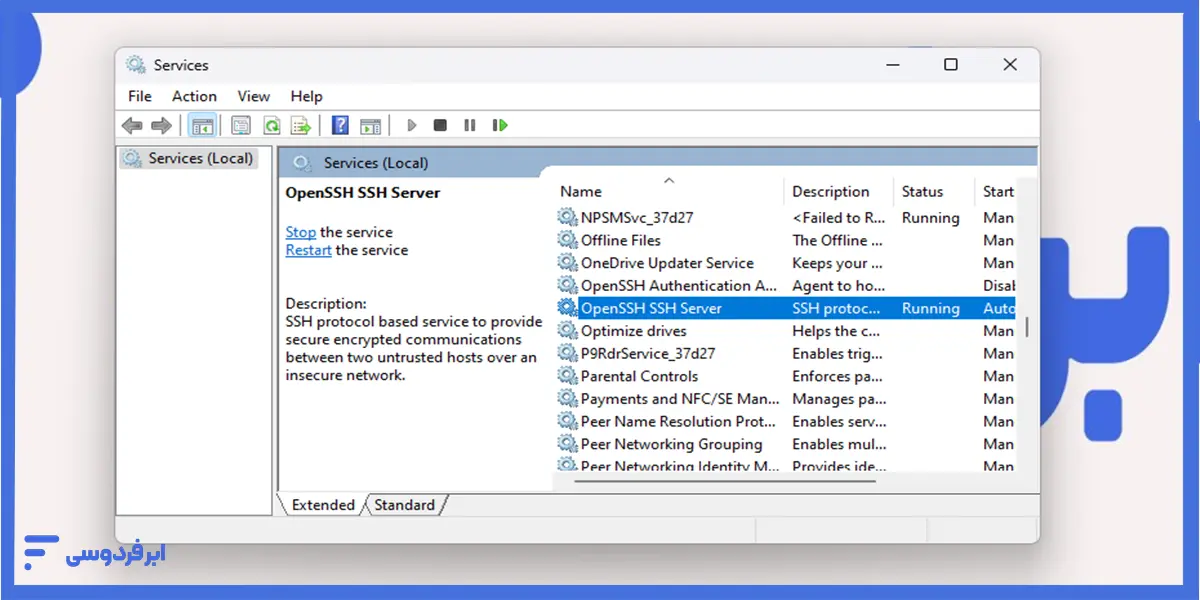Click gear icon beside Peer Name Resolution Protocol
The width and height of the screenshot is (1200, 600).
pos(567,421)
